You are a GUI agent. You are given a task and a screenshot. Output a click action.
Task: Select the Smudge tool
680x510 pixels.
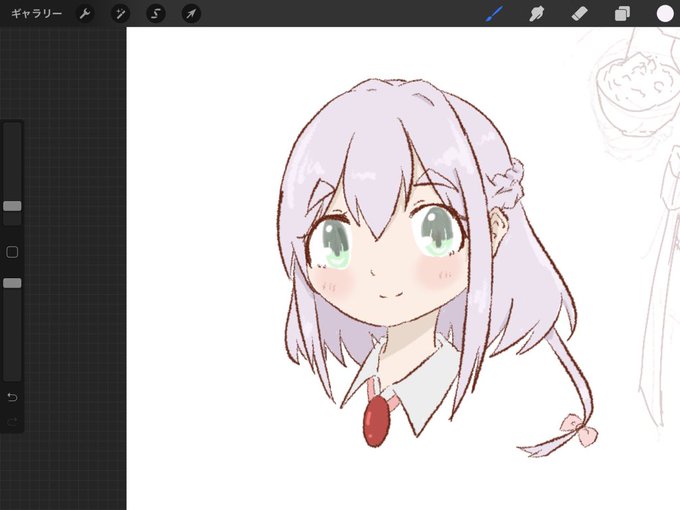(537, 14)
